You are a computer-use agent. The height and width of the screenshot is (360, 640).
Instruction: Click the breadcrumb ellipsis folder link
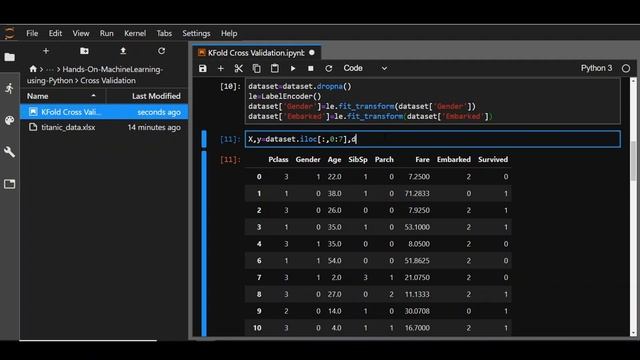click(50, 69)
